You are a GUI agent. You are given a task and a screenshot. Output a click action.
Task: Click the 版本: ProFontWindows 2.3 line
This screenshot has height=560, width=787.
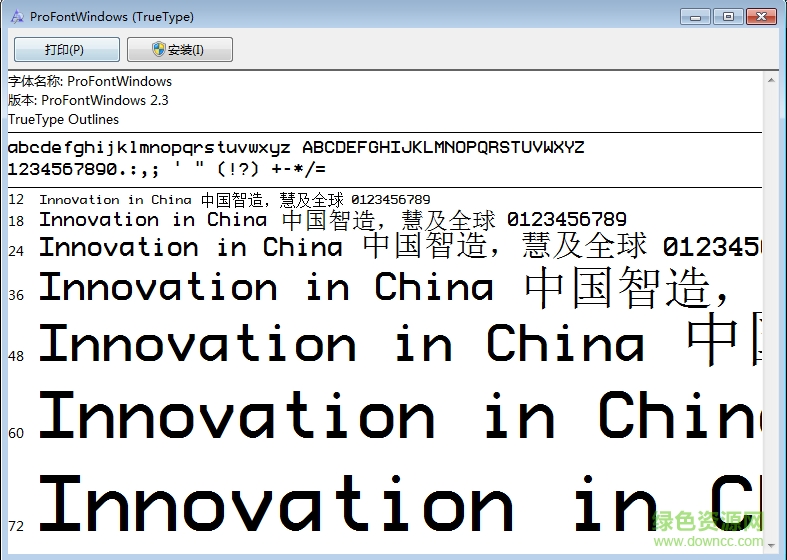(88, 100)
